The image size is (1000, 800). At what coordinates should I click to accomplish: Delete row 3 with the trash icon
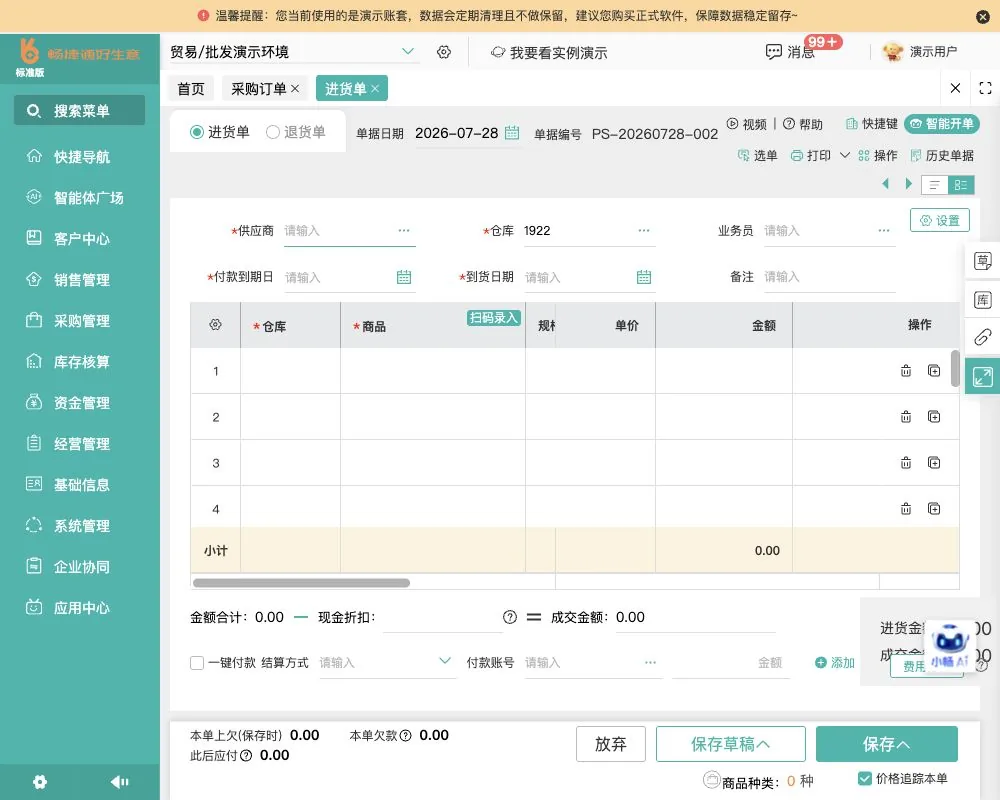(x=906, y=463)
